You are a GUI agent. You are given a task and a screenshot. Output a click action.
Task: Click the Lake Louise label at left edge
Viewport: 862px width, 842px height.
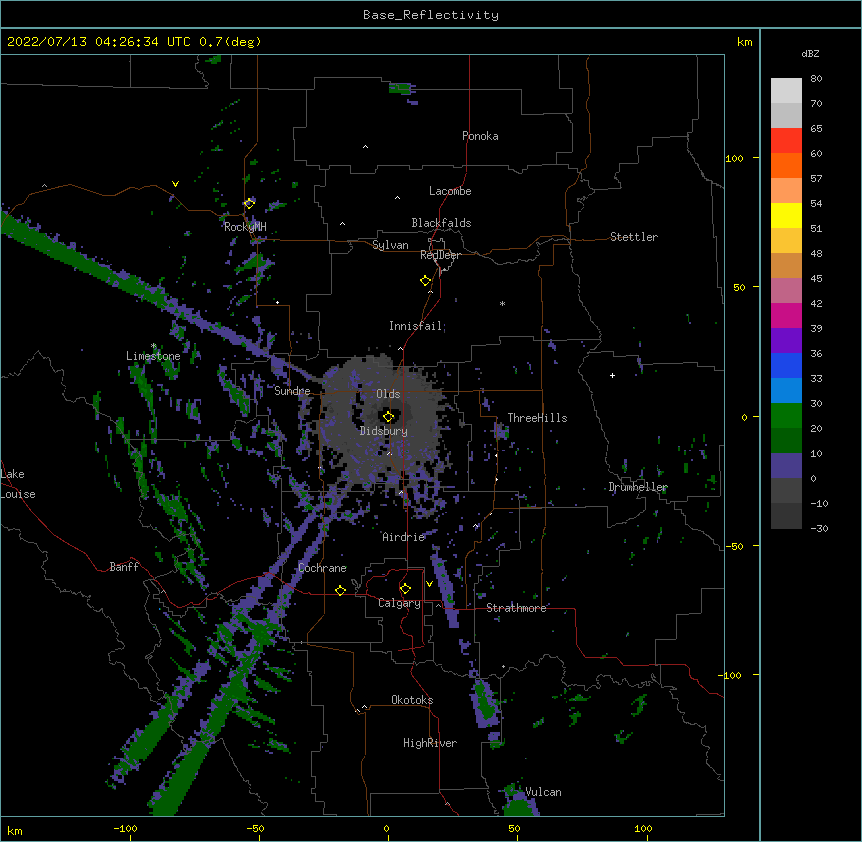click(18, 484)
